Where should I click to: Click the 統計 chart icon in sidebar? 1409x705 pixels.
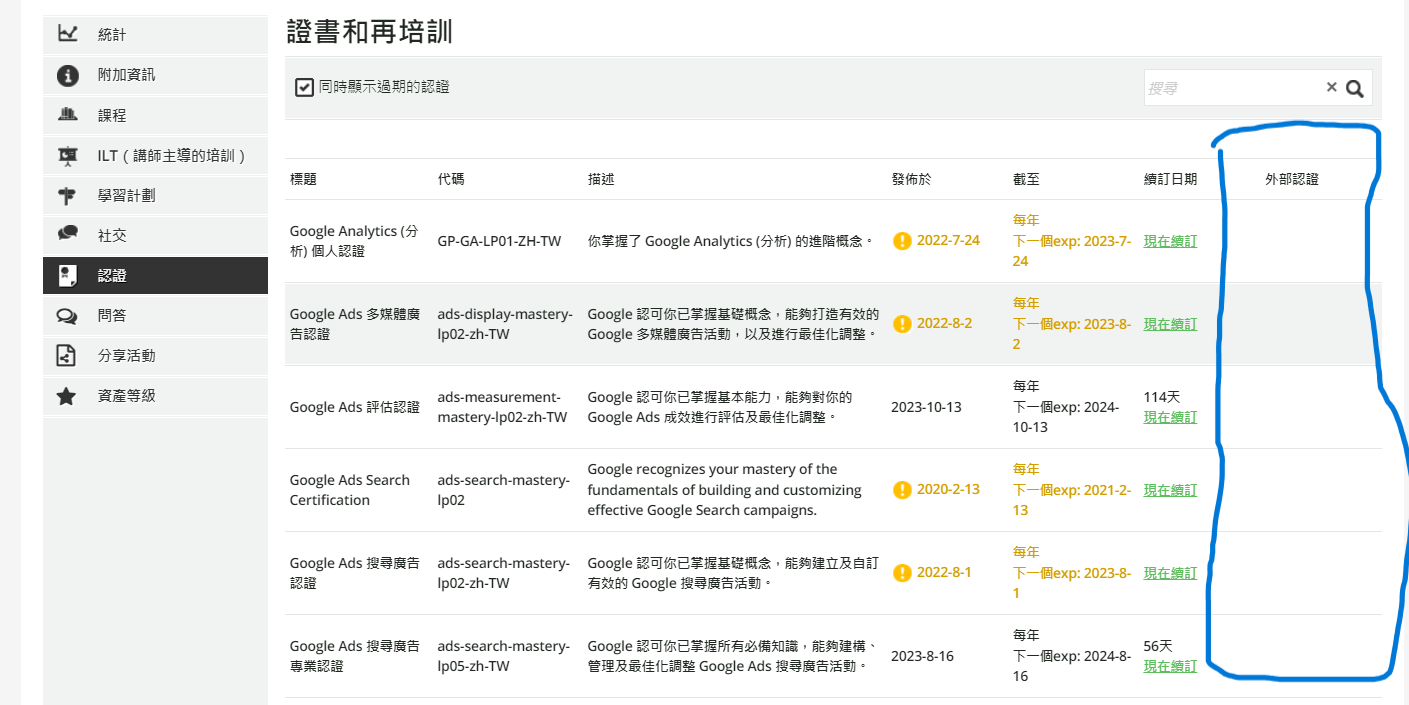(68, 34)
